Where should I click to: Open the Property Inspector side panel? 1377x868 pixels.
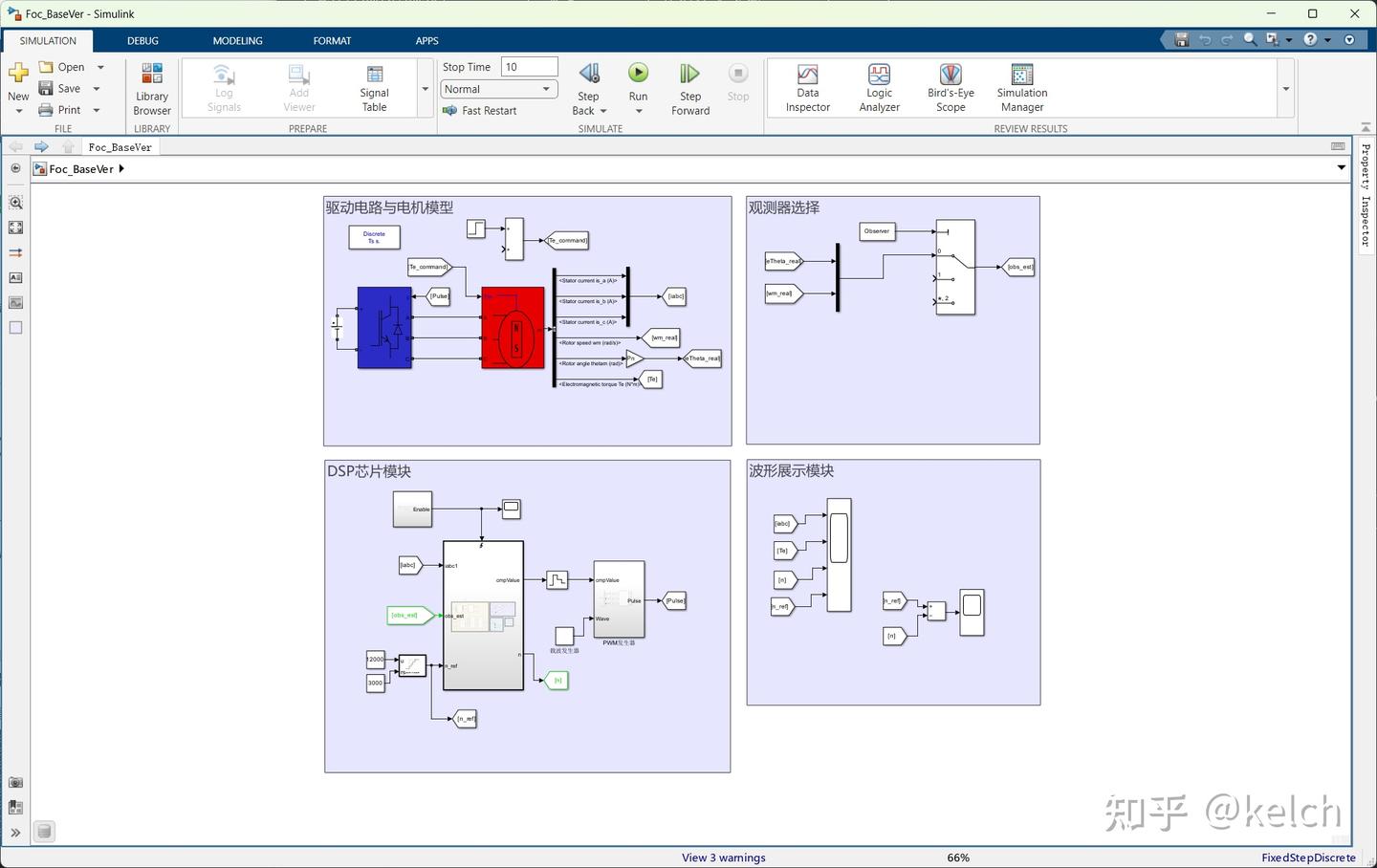coord(1366,194)
